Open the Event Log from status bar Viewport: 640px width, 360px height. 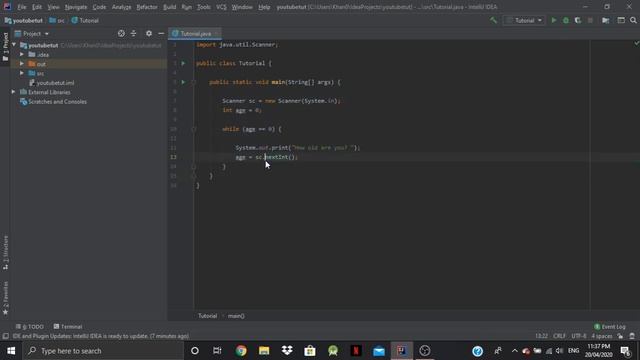pyautogui.click(x=609, y=327)
